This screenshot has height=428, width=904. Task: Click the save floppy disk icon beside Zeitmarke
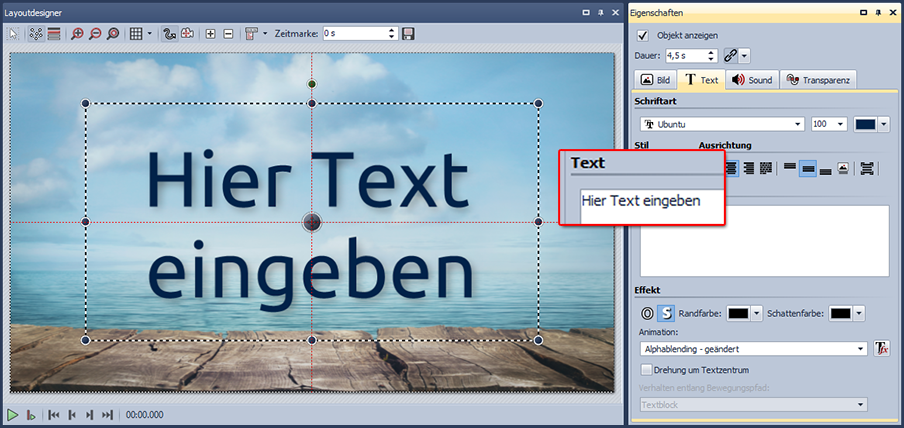tap(408, 33)
